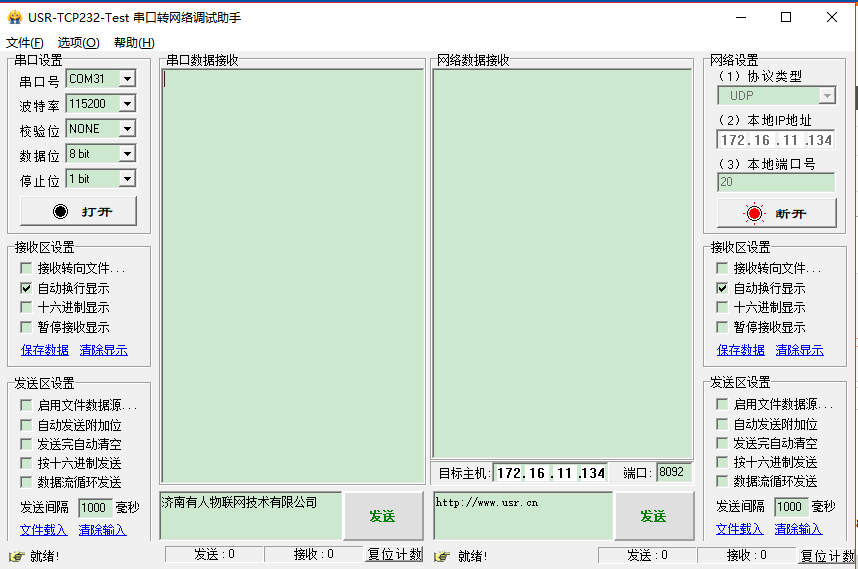Open the 8 bit data bits dropdown

click(x=127, y=154)
